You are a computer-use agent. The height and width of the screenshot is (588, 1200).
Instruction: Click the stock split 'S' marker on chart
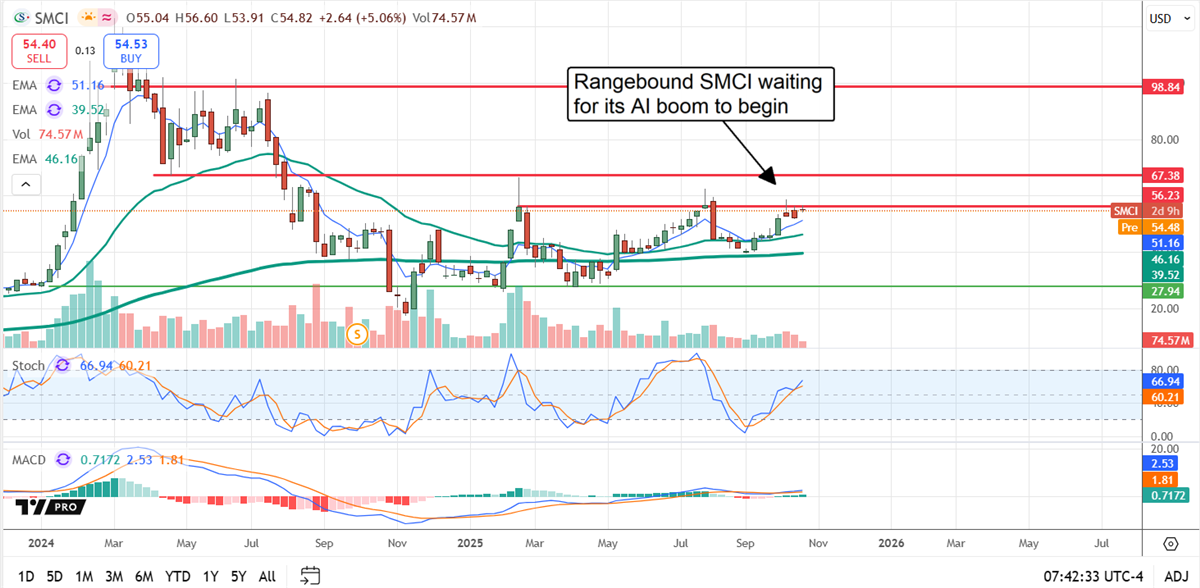357,334
